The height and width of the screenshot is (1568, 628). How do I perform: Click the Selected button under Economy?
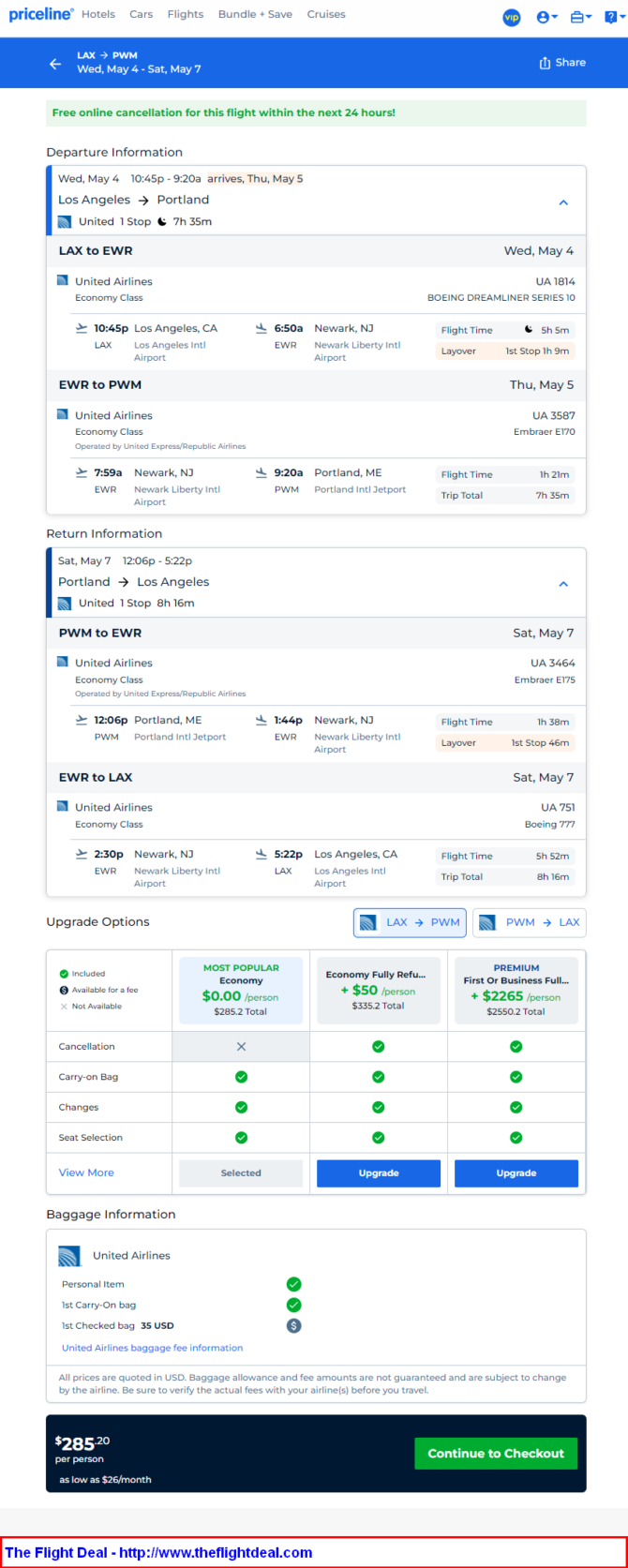(x=241, y=1173)
